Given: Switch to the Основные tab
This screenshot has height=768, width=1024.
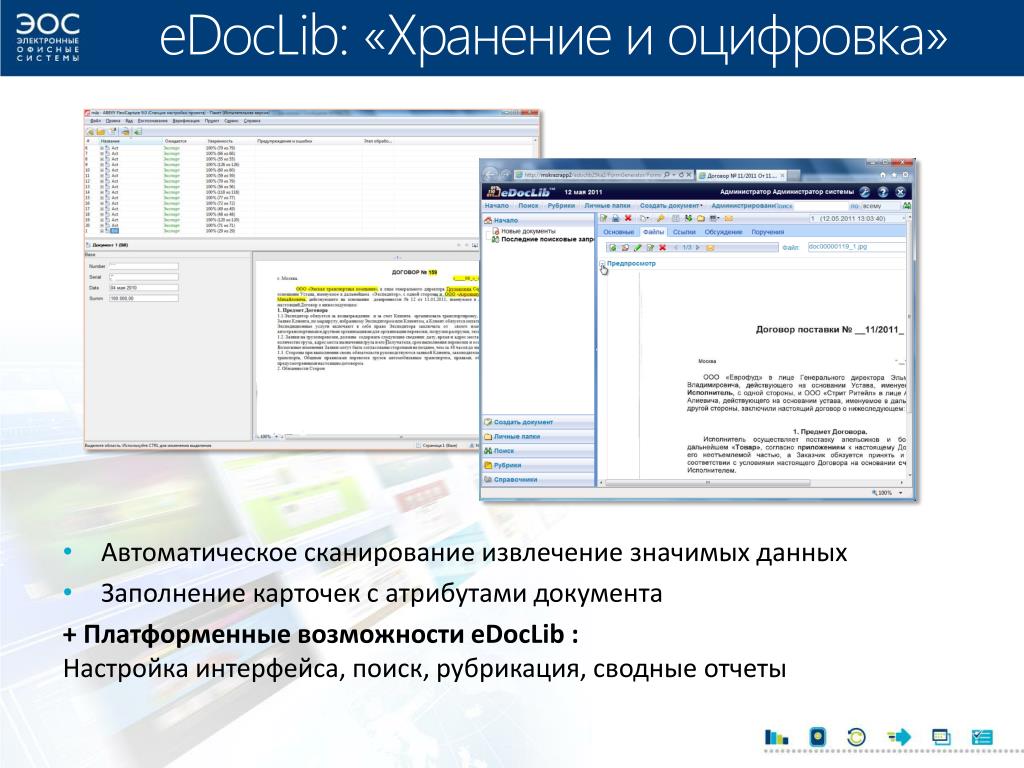Looking at the screenshot, I should (618, 232).
